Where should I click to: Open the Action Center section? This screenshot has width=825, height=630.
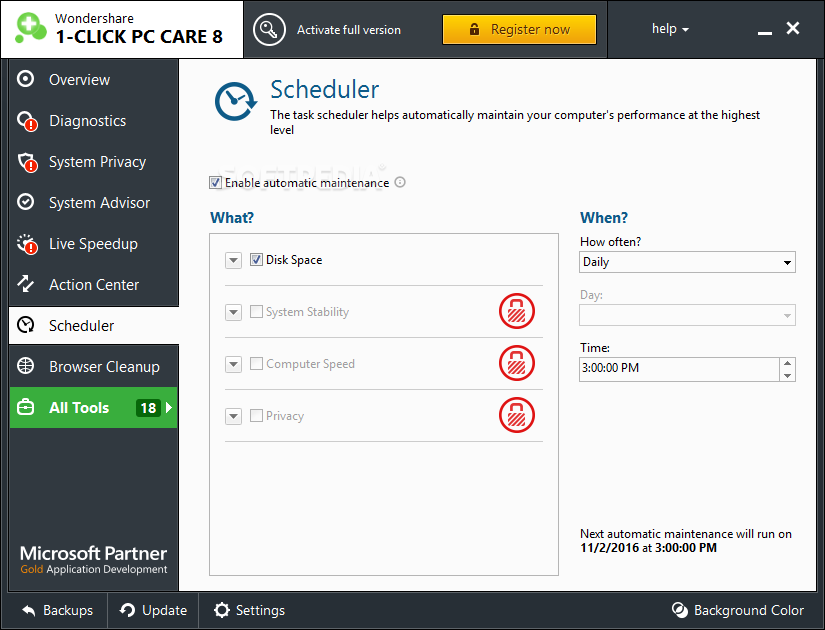[x=94, y=285]
